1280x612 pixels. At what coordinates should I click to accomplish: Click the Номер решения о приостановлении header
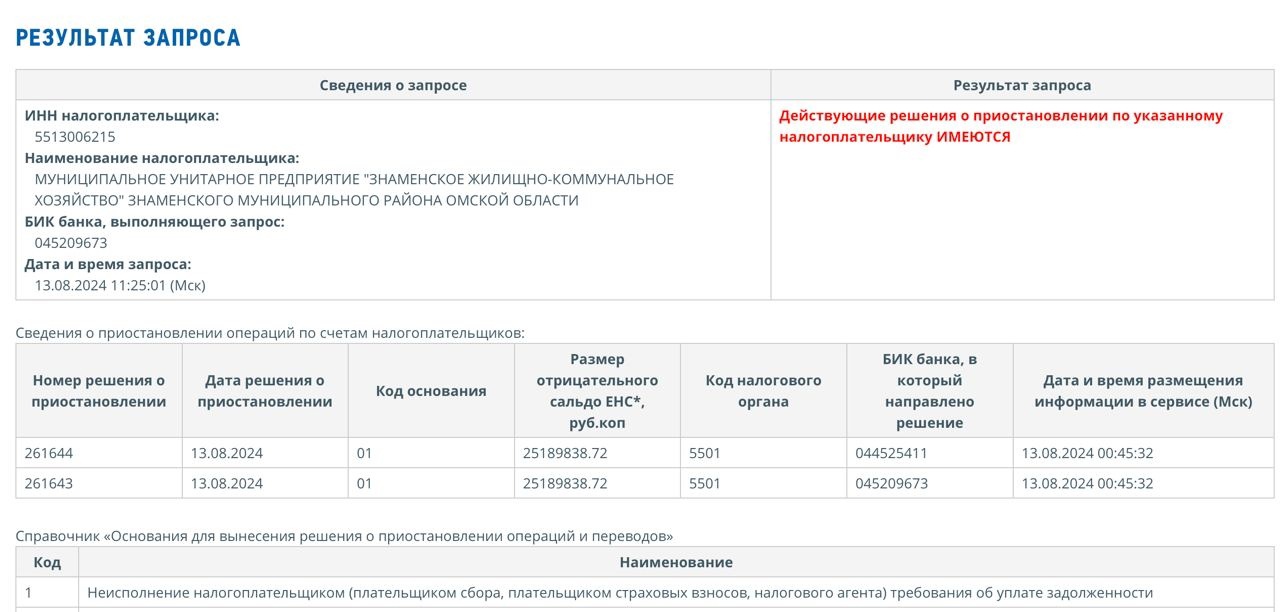(x=99, y=391)
